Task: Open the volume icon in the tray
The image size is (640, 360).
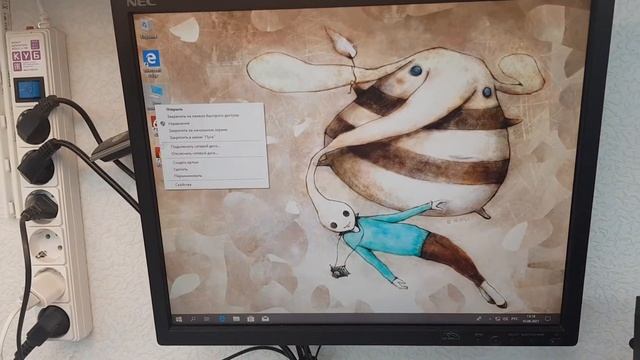Action: point(505,319)
